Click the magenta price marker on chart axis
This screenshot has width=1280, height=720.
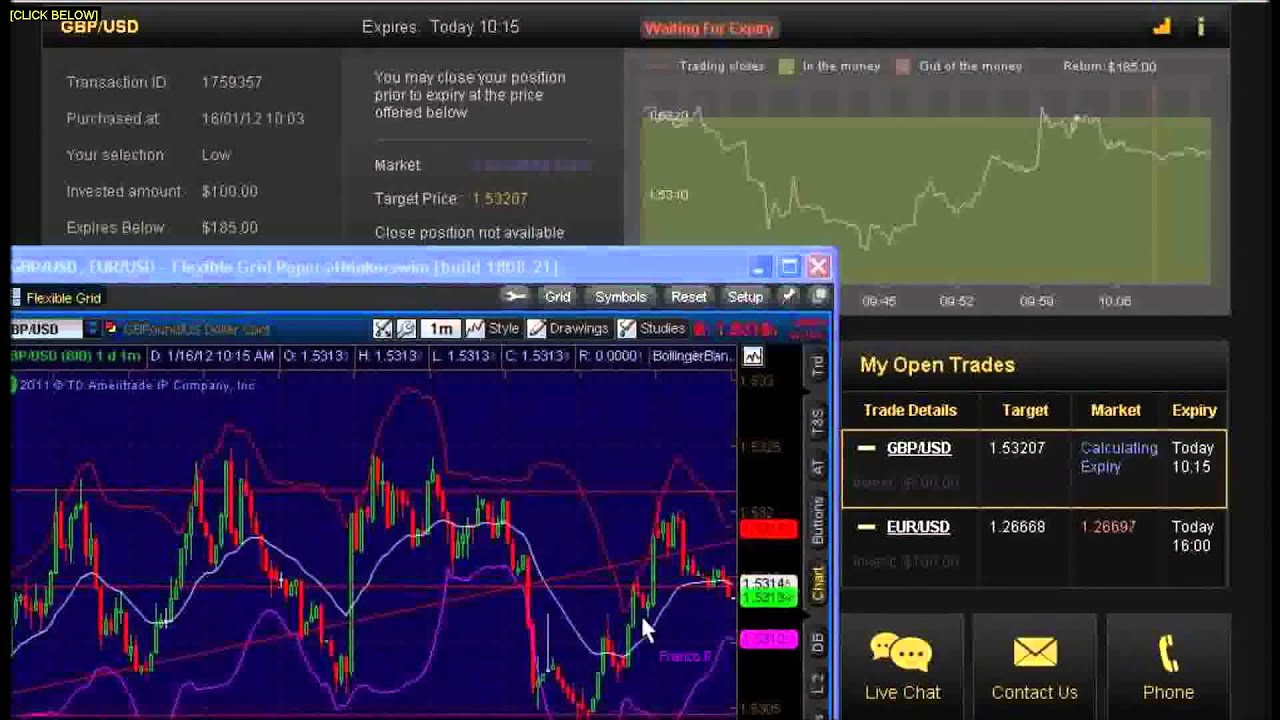pos(768,638)
